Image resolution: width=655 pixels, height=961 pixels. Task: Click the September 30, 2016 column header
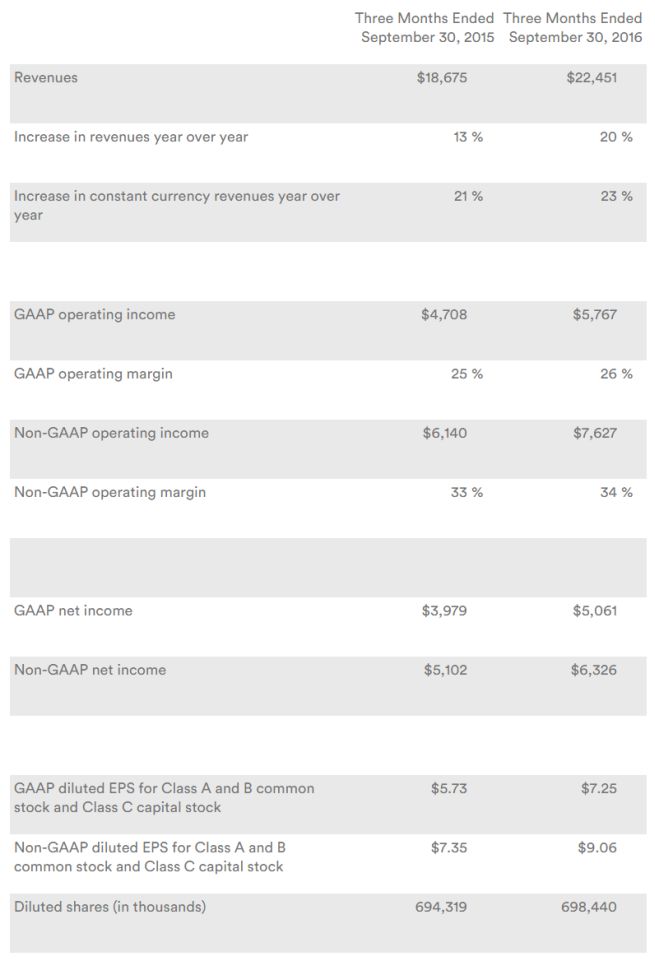click(574, 28)
